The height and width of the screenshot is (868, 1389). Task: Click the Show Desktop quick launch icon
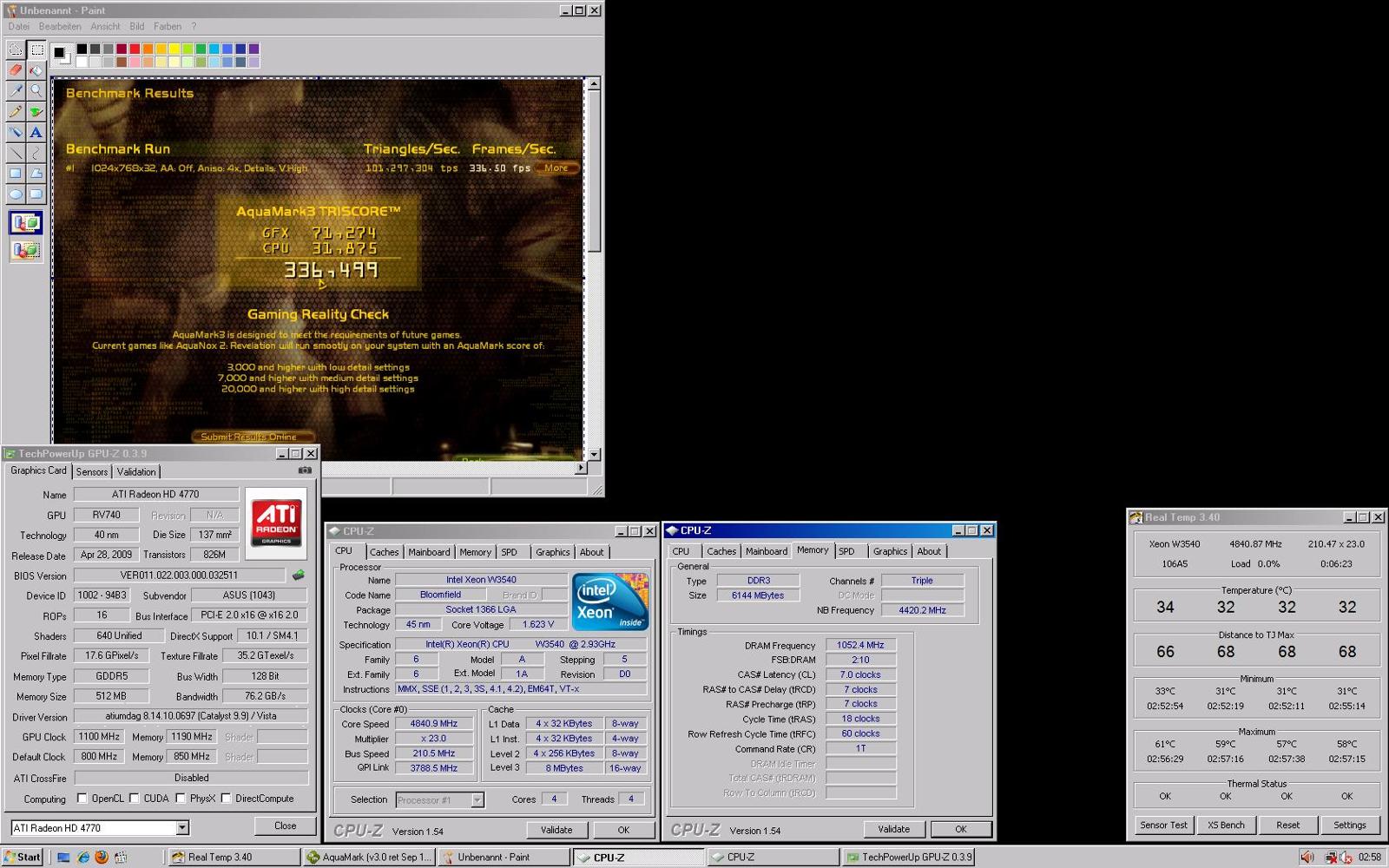coord(63,858)
